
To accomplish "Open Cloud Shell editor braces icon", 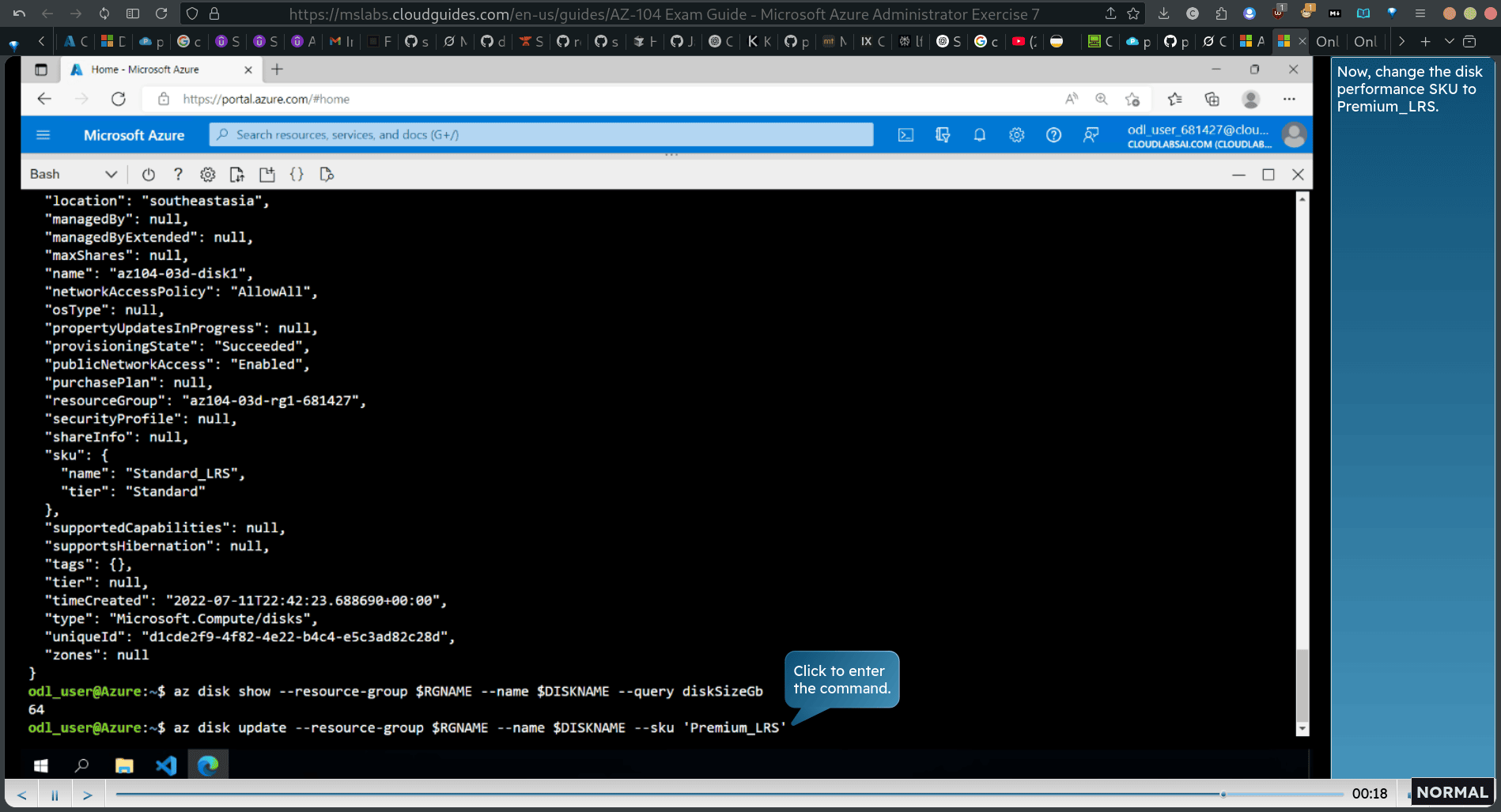I will [x=297, y=174].
